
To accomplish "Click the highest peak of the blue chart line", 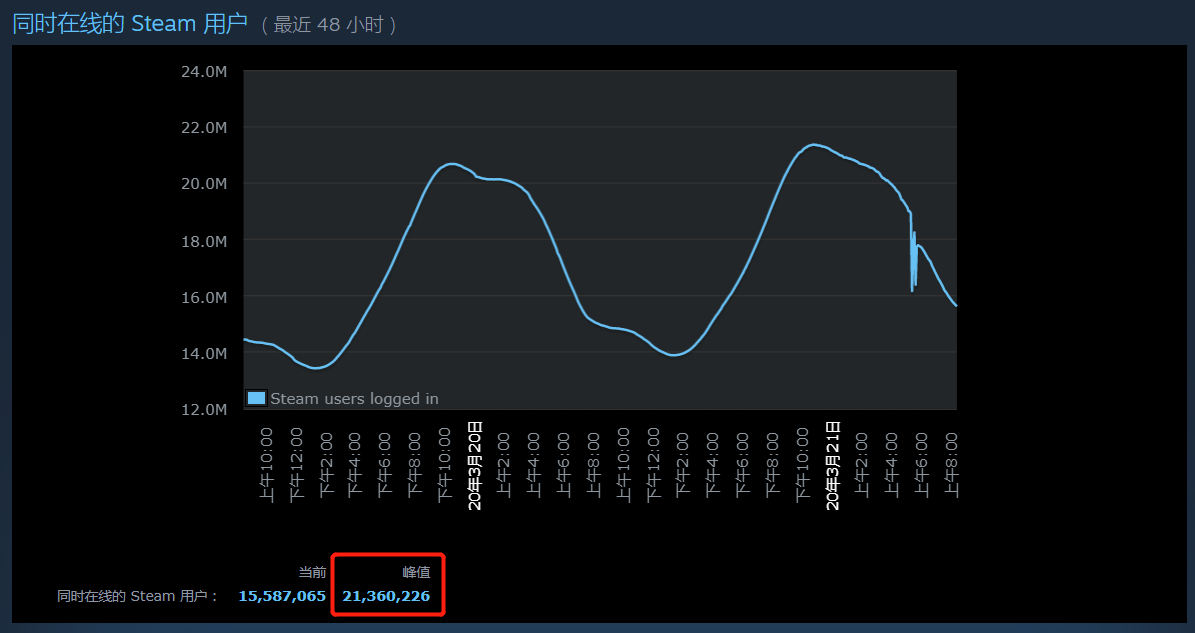I will pos(815,144).
